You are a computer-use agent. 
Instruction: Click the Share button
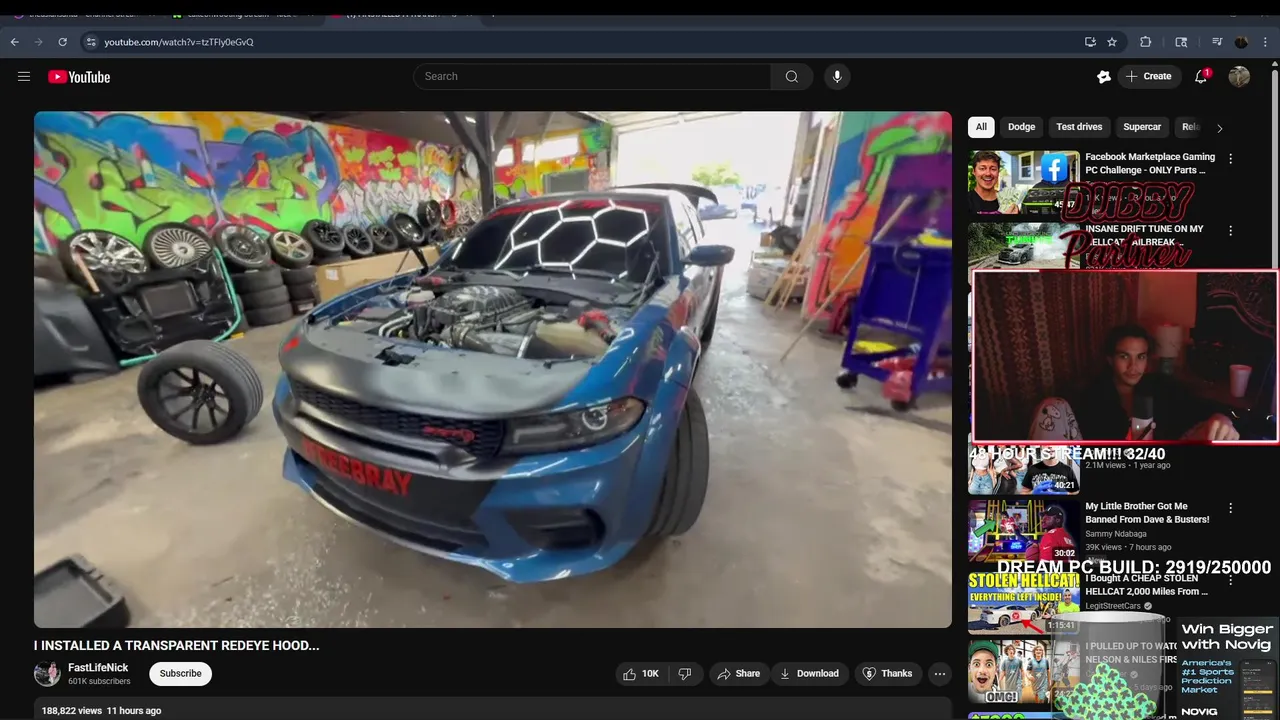(739, 673)
